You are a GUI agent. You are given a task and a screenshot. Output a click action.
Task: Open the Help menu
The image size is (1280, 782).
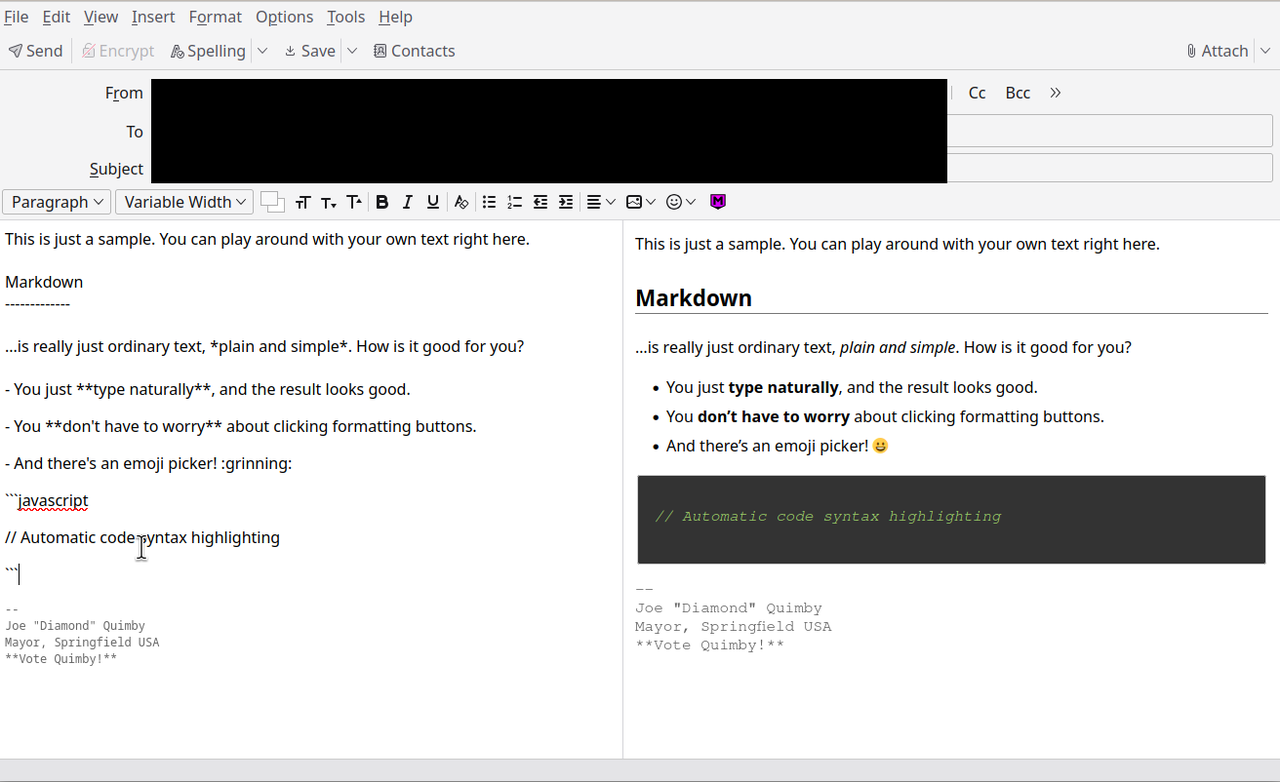395,17
